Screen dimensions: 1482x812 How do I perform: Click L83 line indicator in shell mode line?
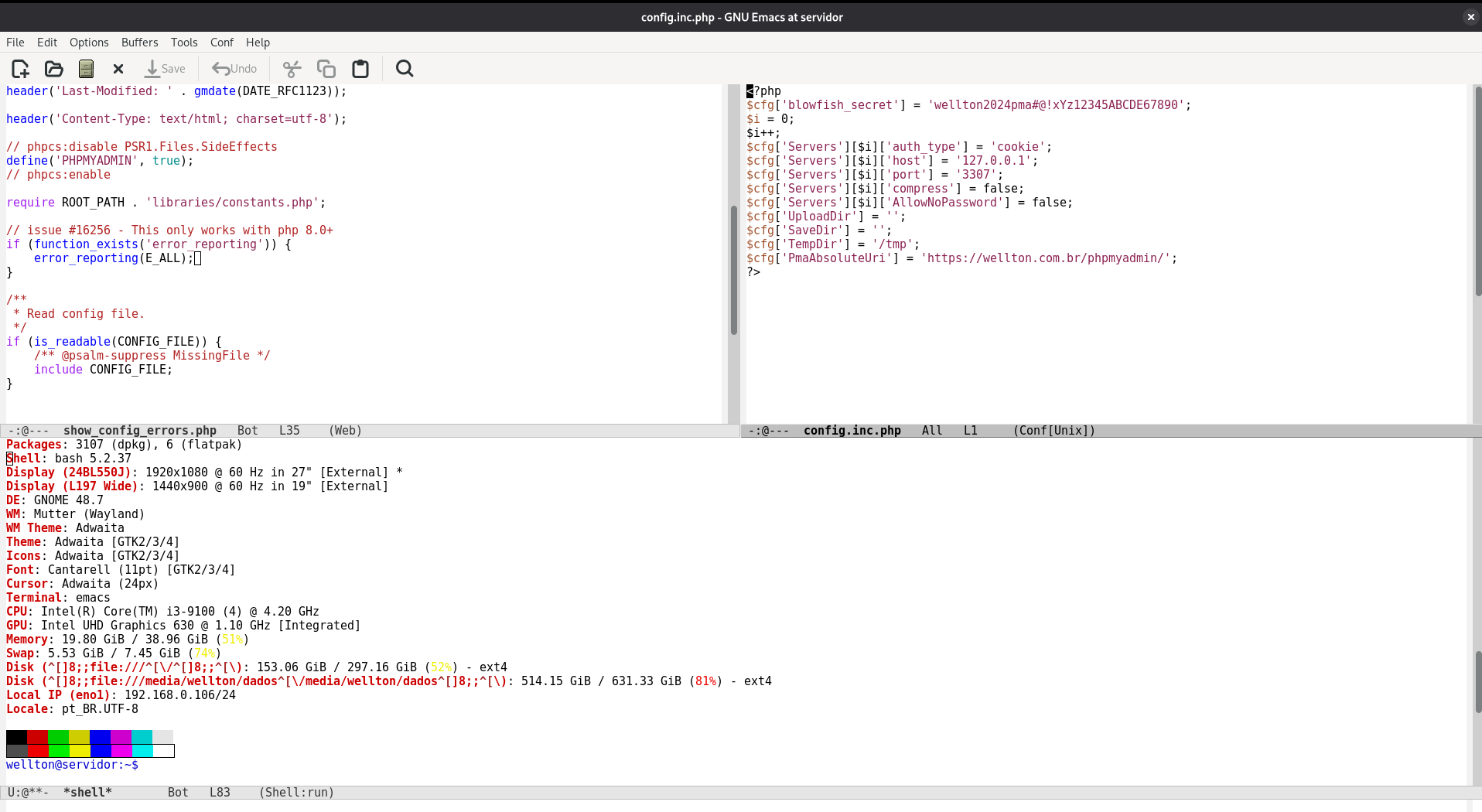pyautogui.click(x=220, y=793)
